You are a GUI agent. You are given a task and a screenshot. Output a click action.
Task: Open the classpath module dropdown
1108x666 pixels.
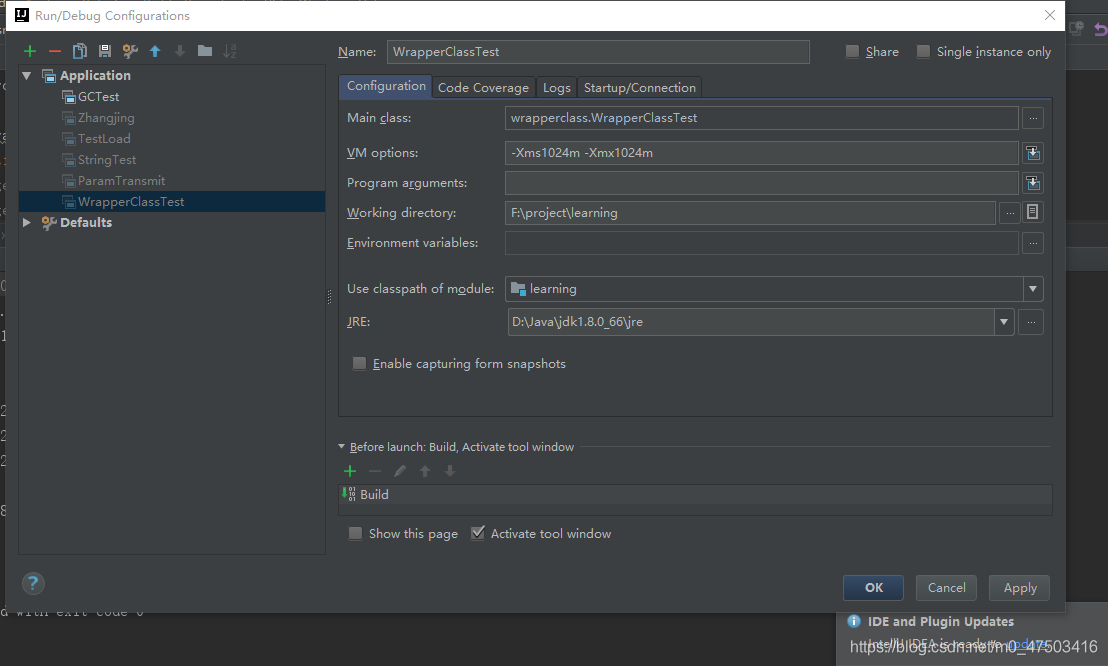pos(1032,288)
